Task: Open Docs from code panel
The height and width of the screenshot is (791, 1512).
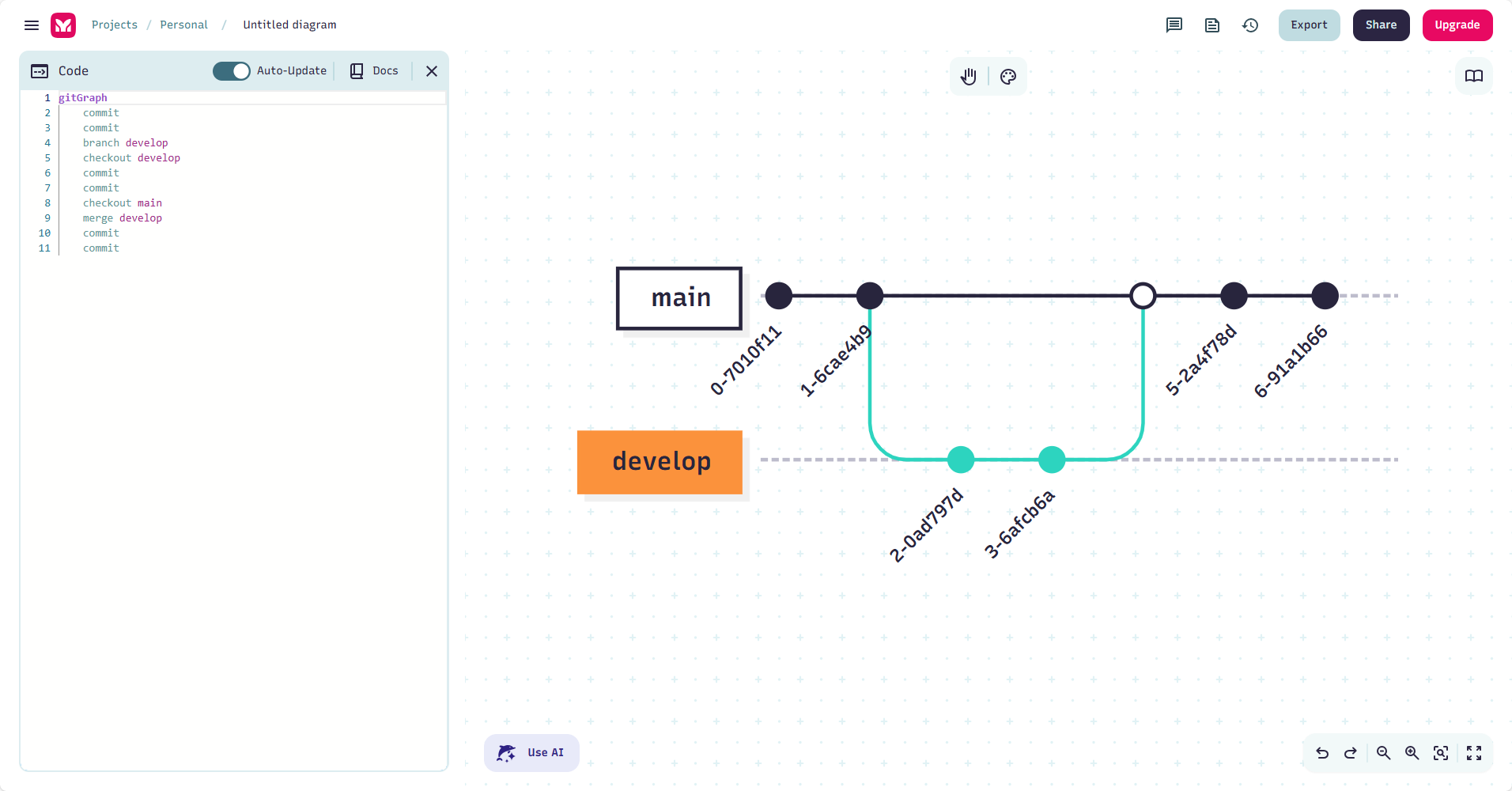Action: [x=375, y=71]
